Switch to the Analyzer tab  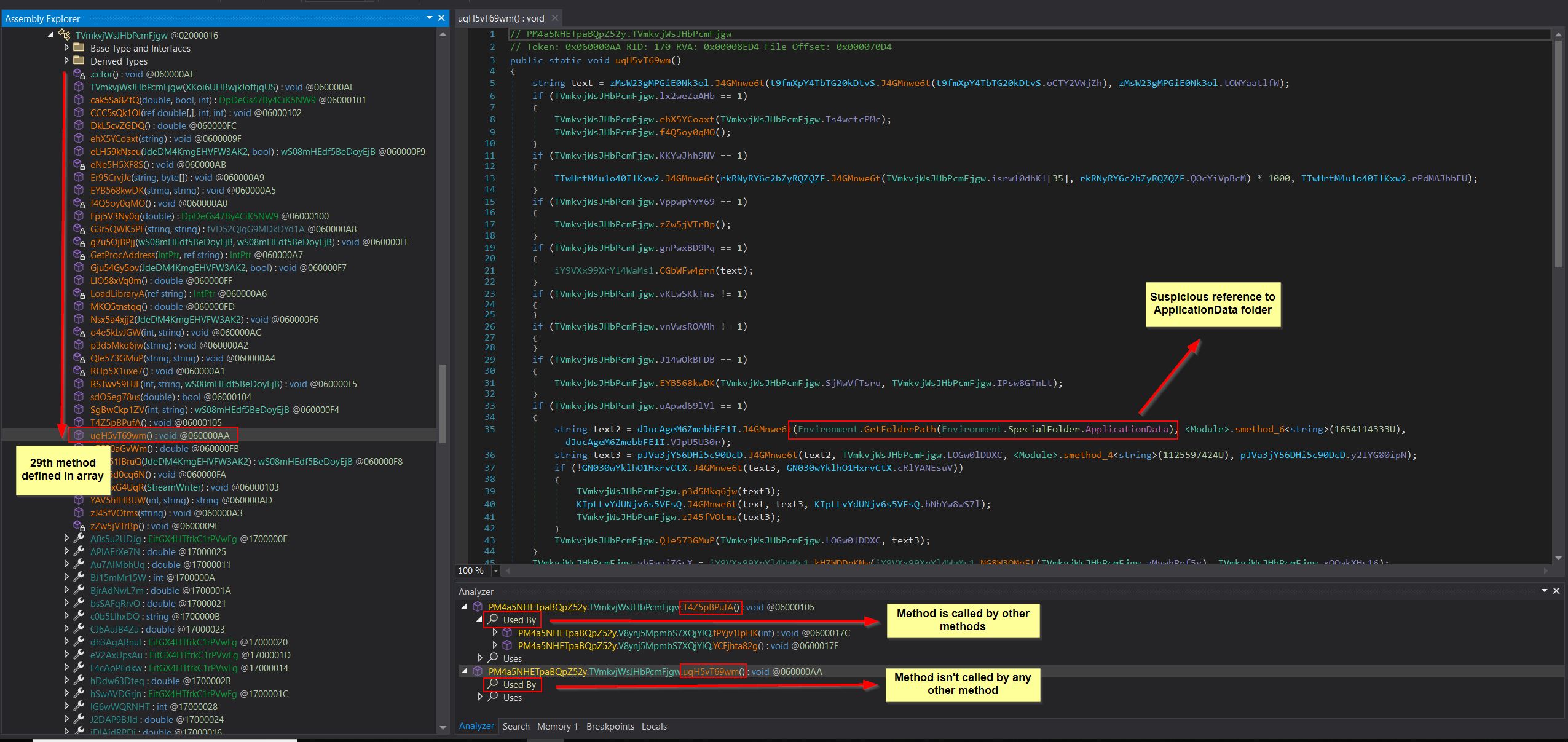click(476, 726)
